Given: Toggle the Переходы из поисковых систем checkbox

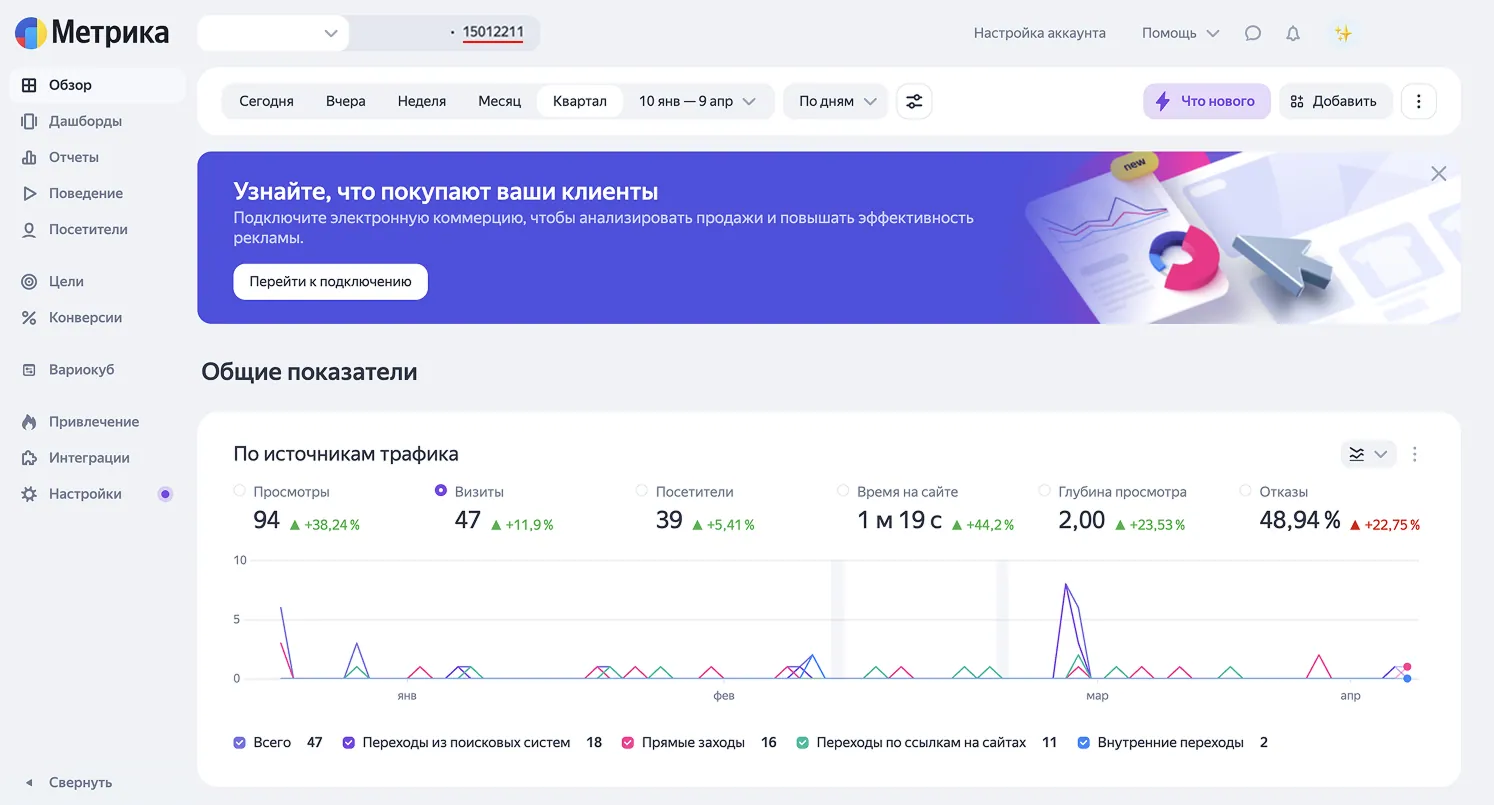Looking at the screenshot, I should 349,743.
